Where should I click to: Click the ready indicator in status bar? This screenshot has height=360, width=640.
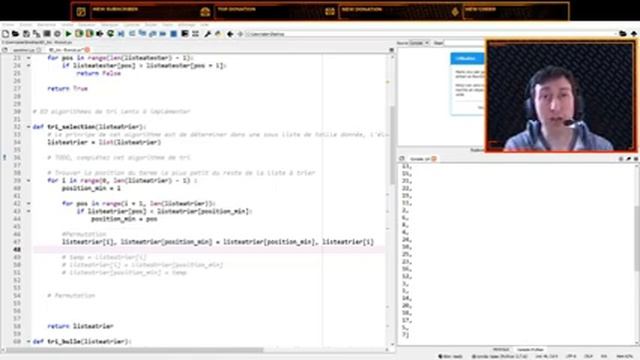(x=451, y=356)
